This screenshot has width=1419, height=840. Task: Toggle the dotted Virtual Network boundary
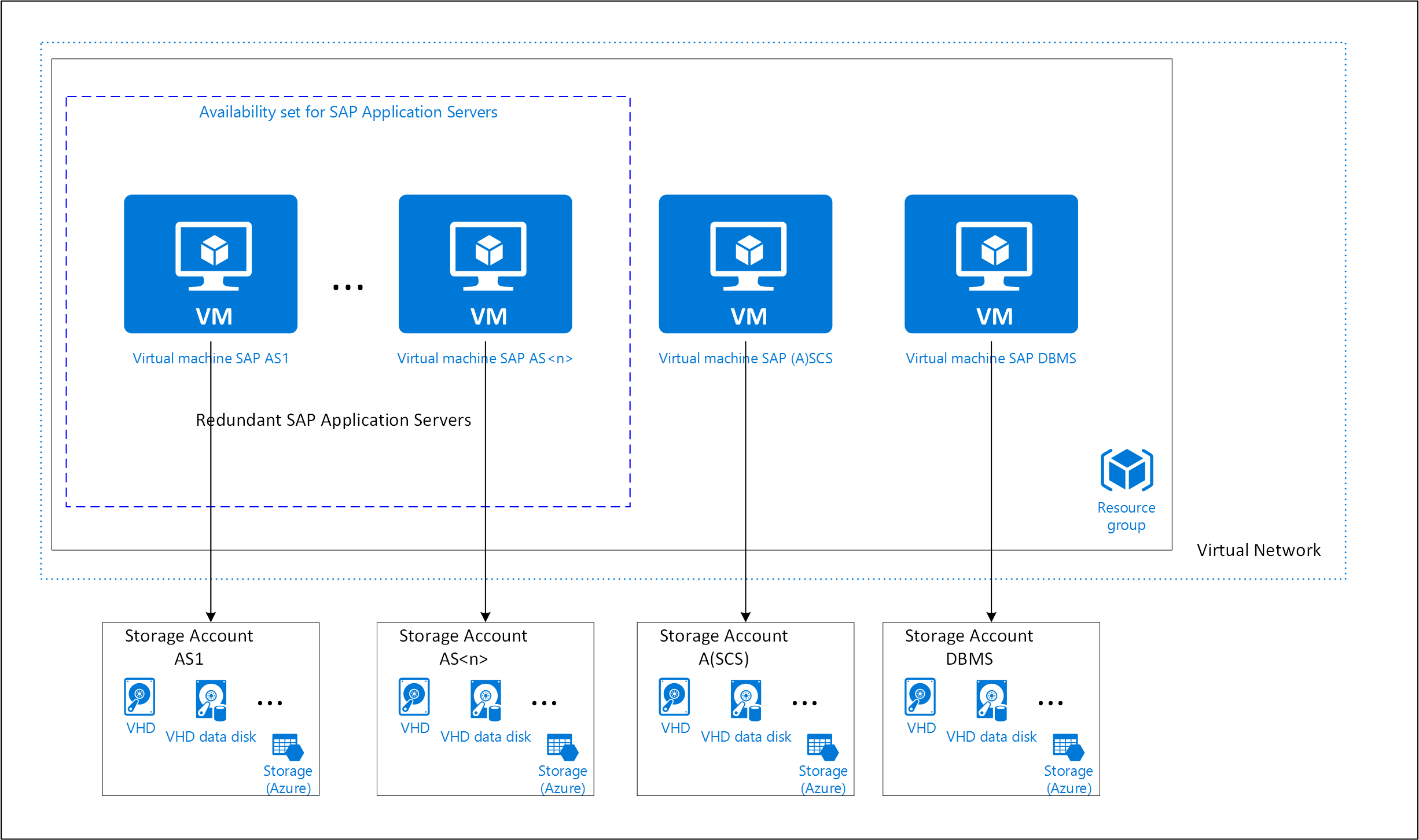[x=694, y=42]
